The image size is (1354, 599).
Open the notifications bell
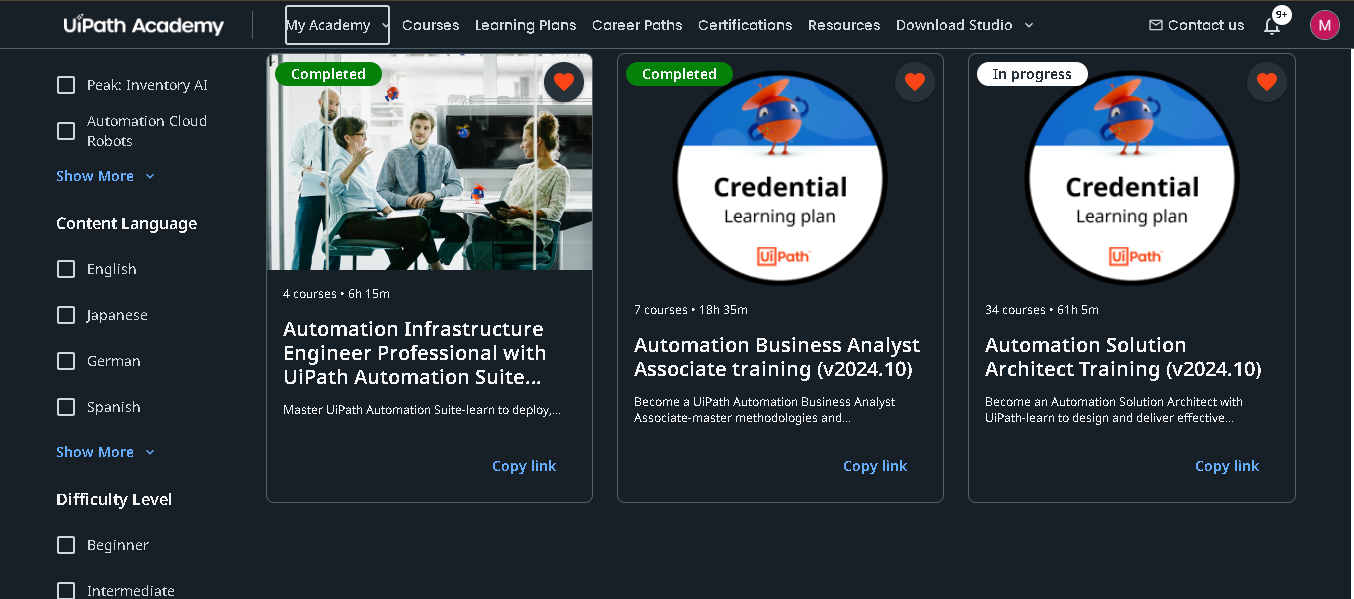[x=1272, y=26]
